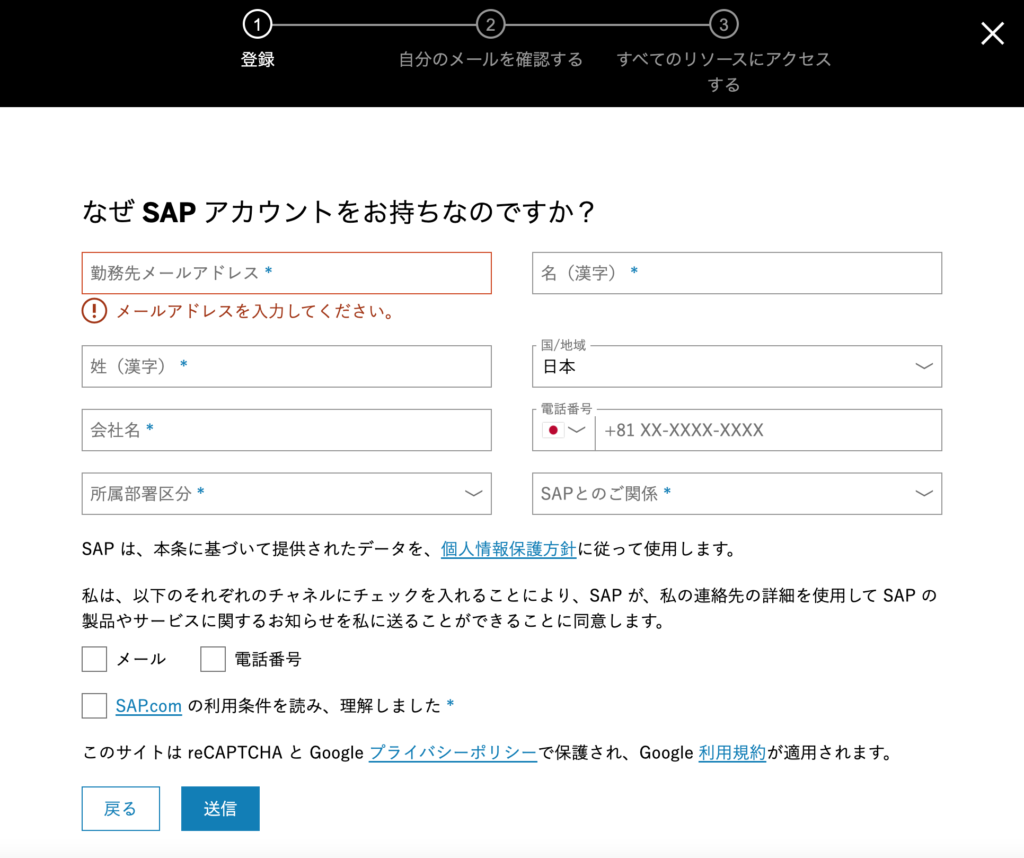Click the 勤務先メールアドレス input field
Image resolution: width=1024 pixels, height=858 pixels.
tap(286, 273)
